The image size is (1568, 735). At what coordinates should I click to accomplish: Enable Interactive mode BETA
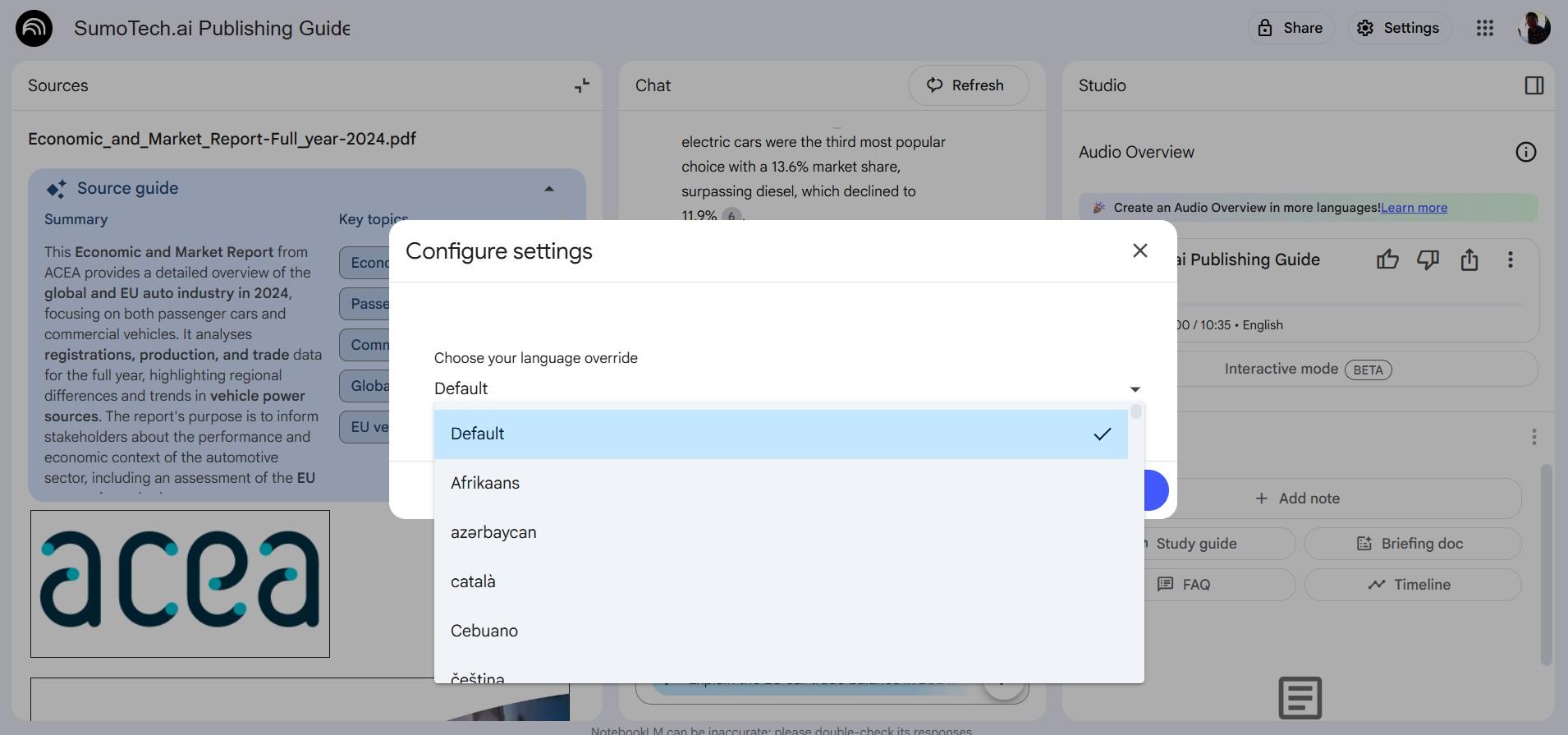(1307, 370)
